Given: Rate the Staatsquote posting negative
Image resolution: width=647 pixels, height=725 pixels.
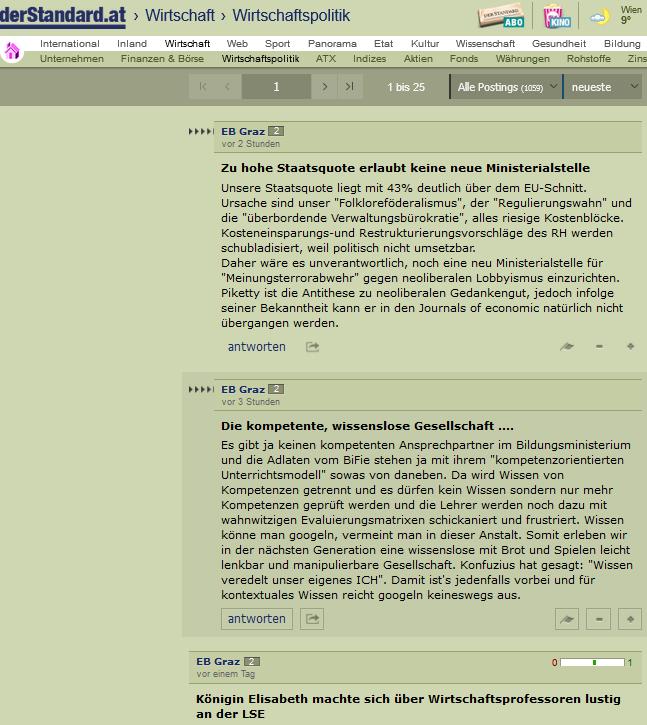Looking at the screenshot, I should click(599, 346).
